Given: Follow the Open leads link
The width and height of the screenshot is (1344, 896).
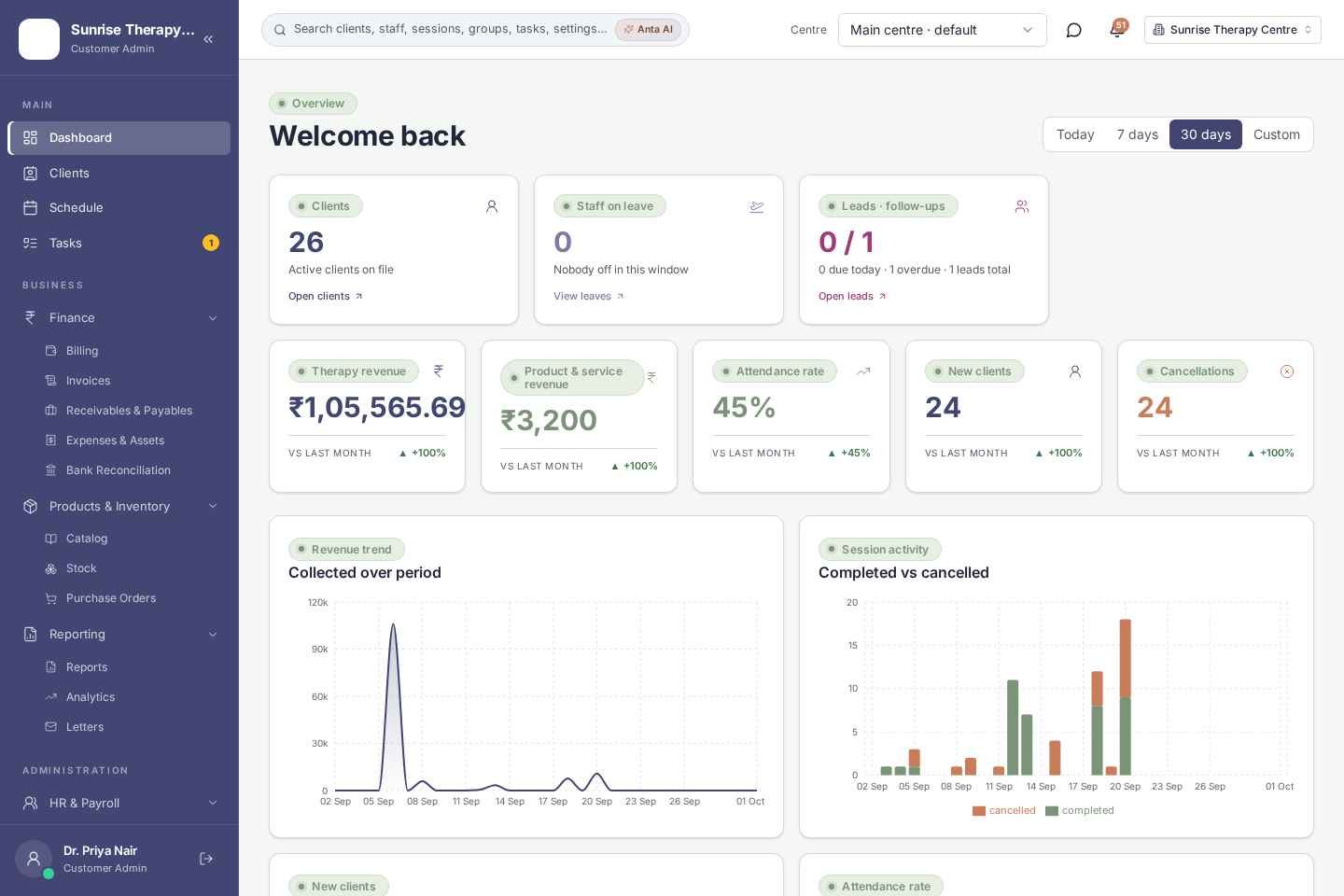Looking at the screenshot, I should click(x=853, y=297).
